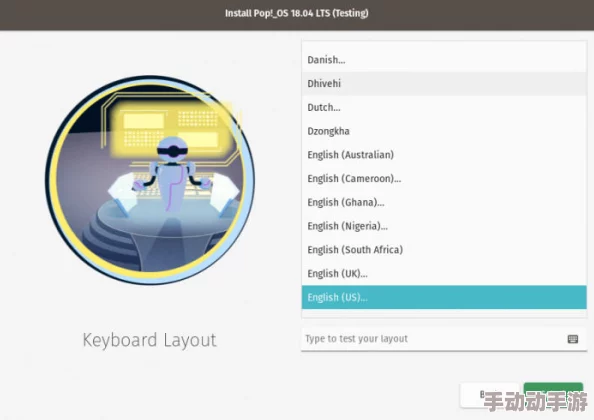The width and height of the screenshot is (594, 420).
Task: Expand English (Cameroon)... variants
Action: (444, 178)
